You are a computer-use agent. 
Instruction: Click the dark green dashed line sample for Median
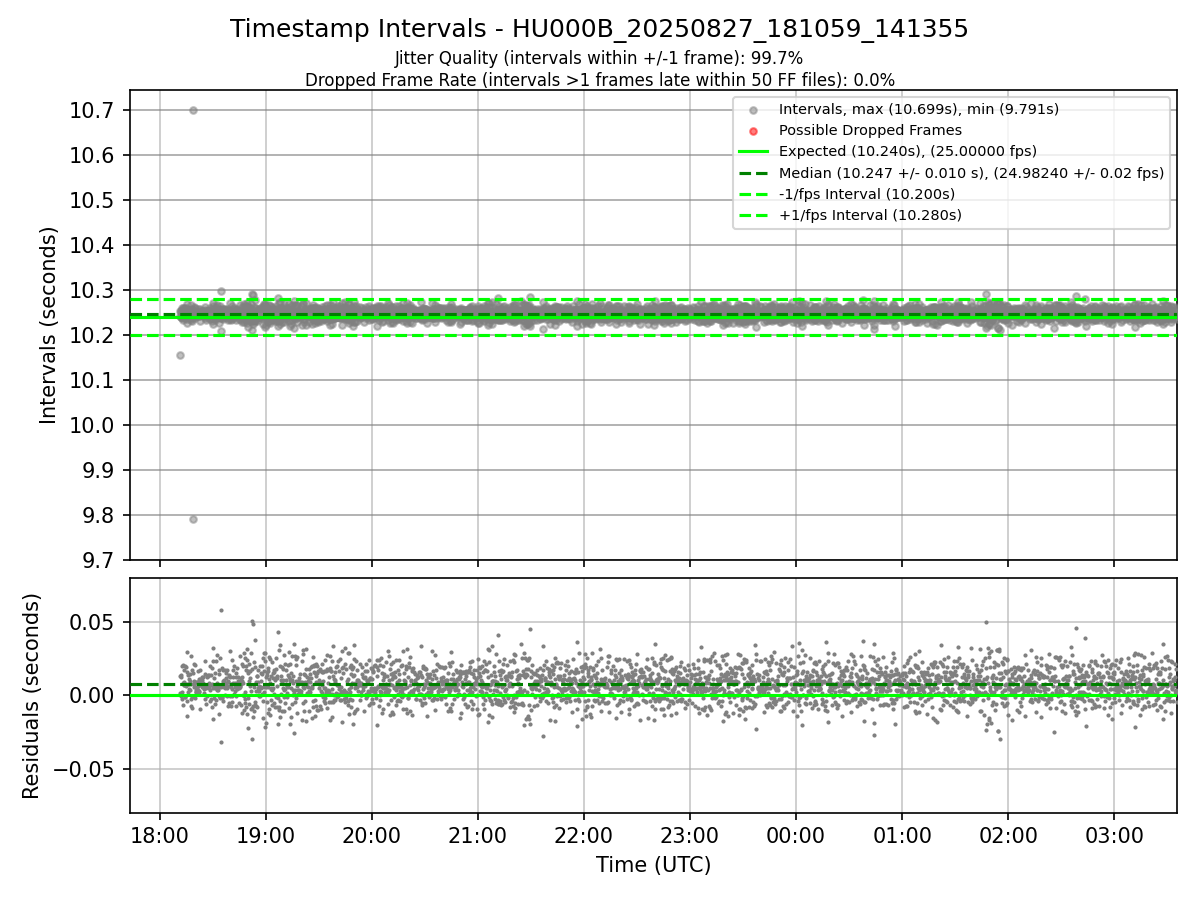754,173
